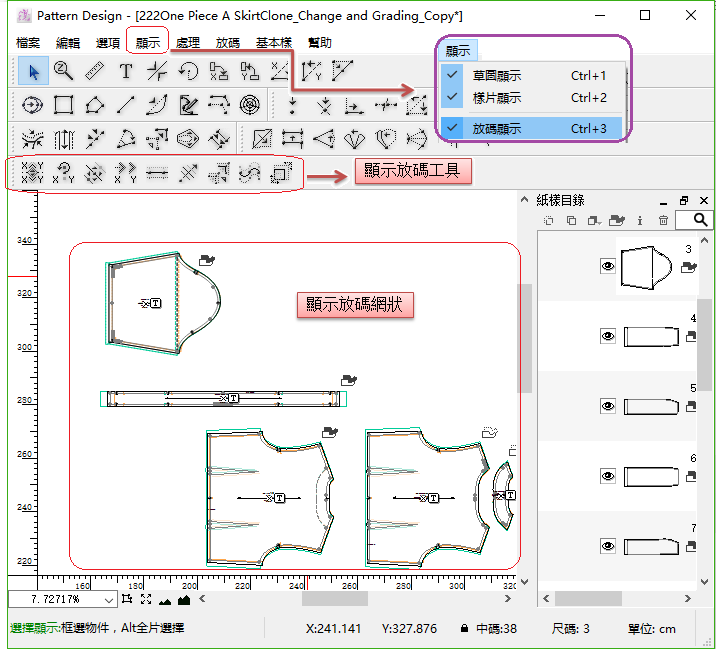The image size is (722, 660).
Task: Open the 處理 menu
Action: pyautogui.click(x=188, y=43)
